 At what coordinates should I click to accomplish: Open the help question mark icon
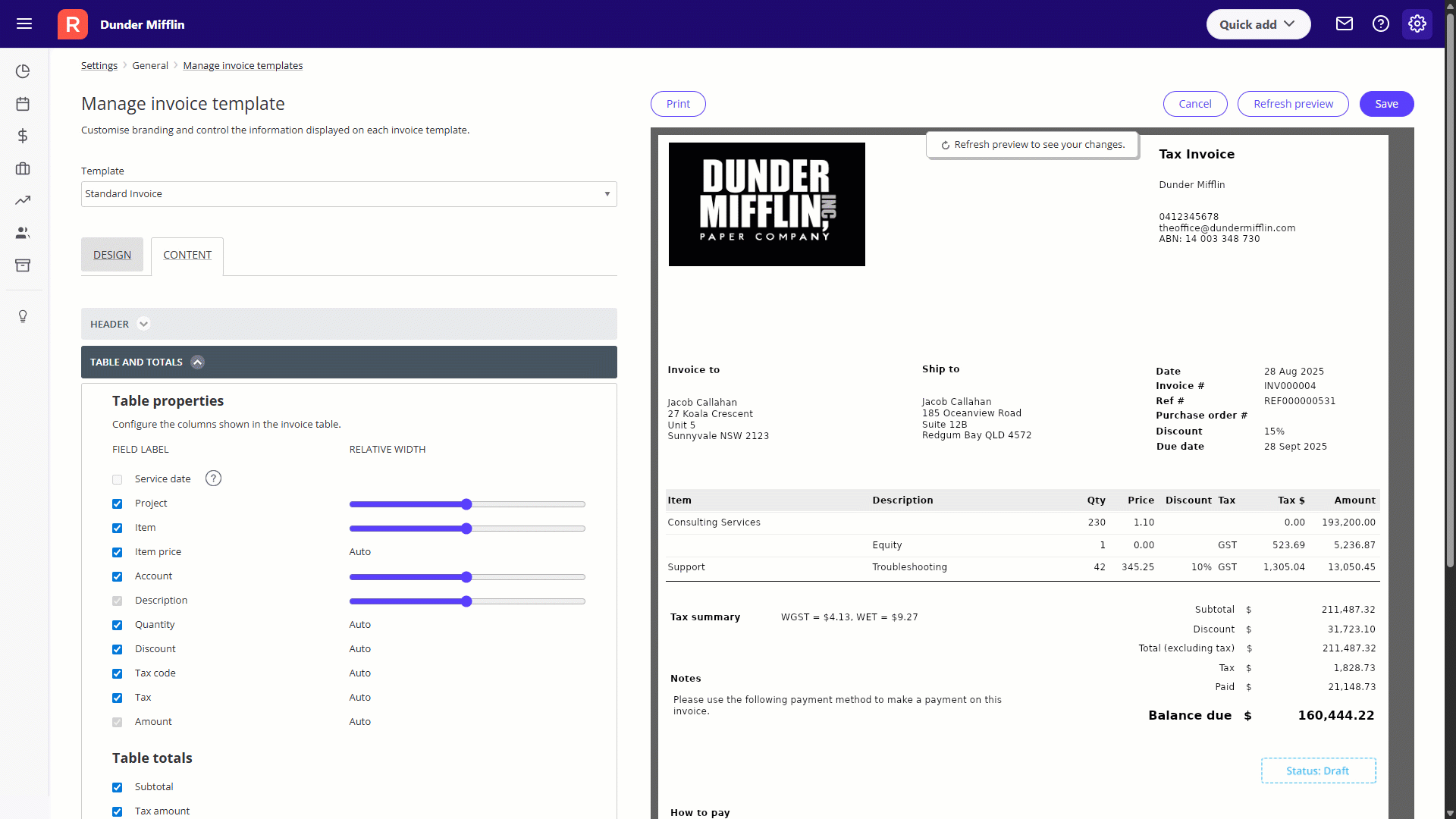tap(1381, 24)
